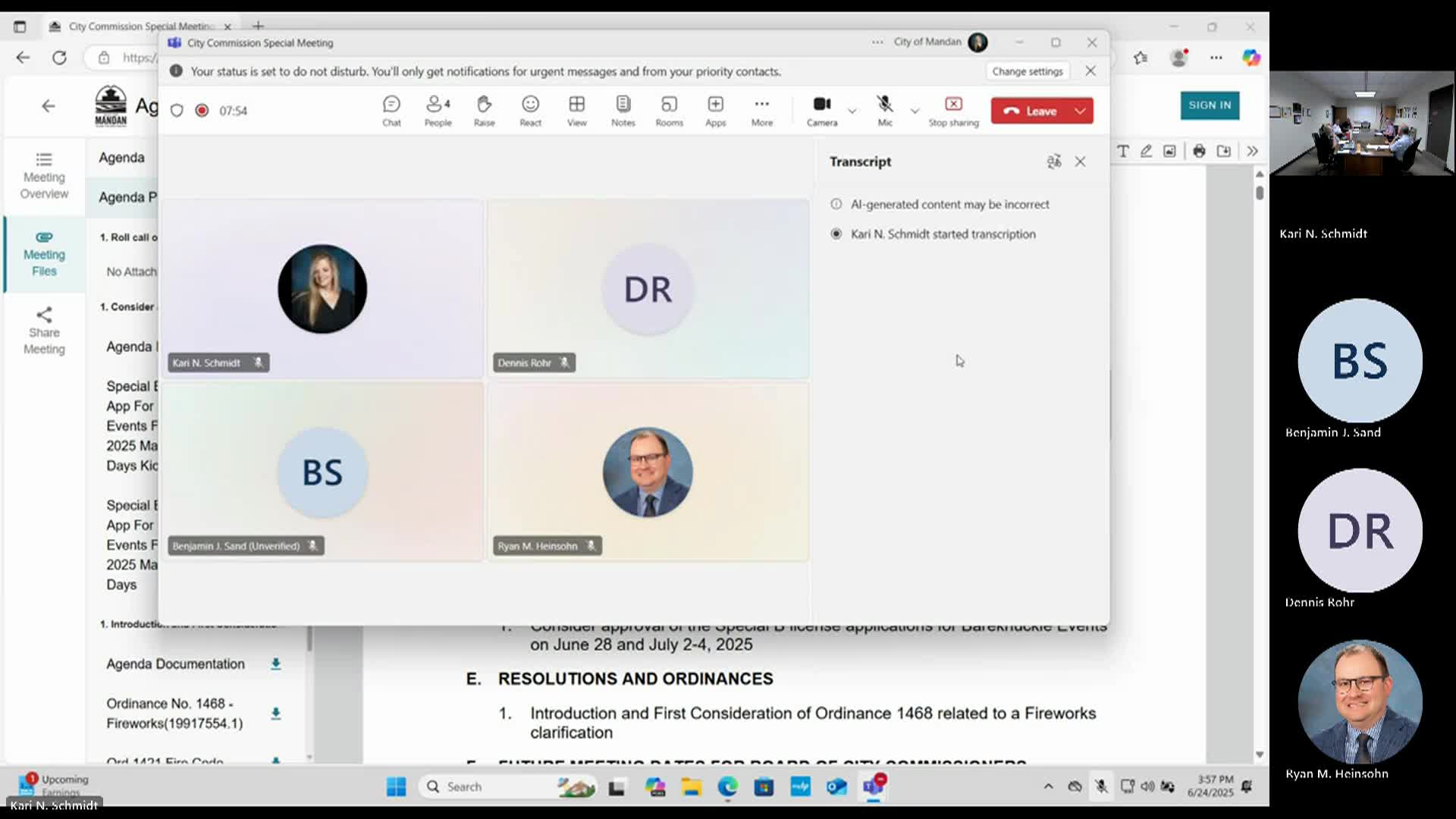Expand Mic options dropdown arrow

click(x=915, y=111)
